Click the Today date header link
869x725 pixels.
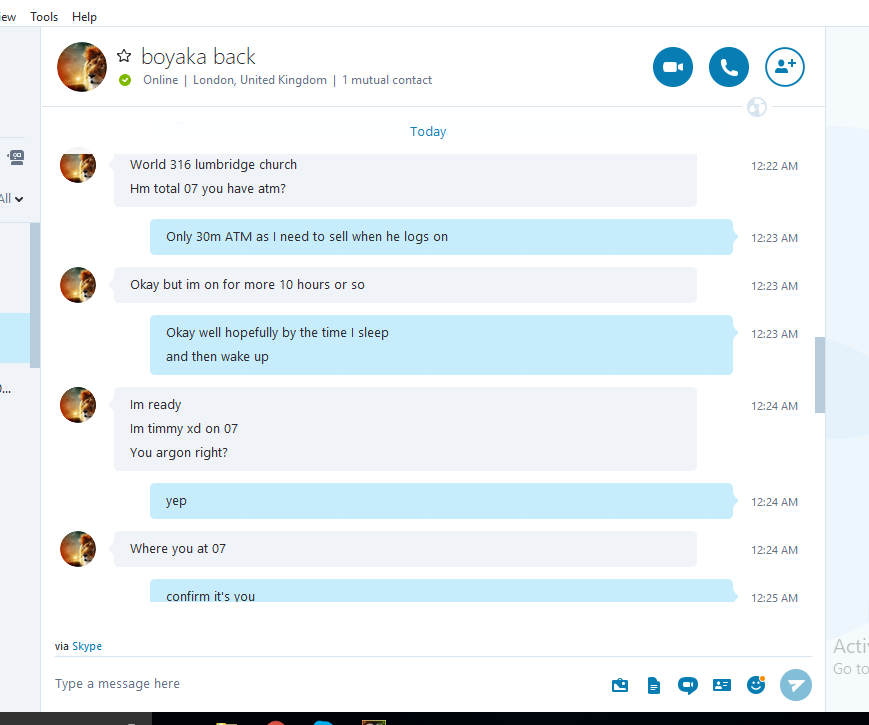[428, 131]
